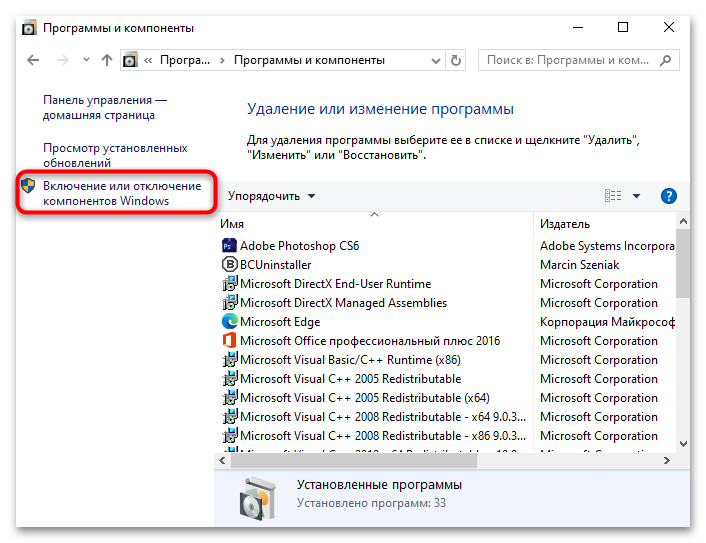Click the Visual C++ 2005 Redistributable icon
Image resolution: width=706 pixels, height=543 pixels.
click(x=230, y=379)
